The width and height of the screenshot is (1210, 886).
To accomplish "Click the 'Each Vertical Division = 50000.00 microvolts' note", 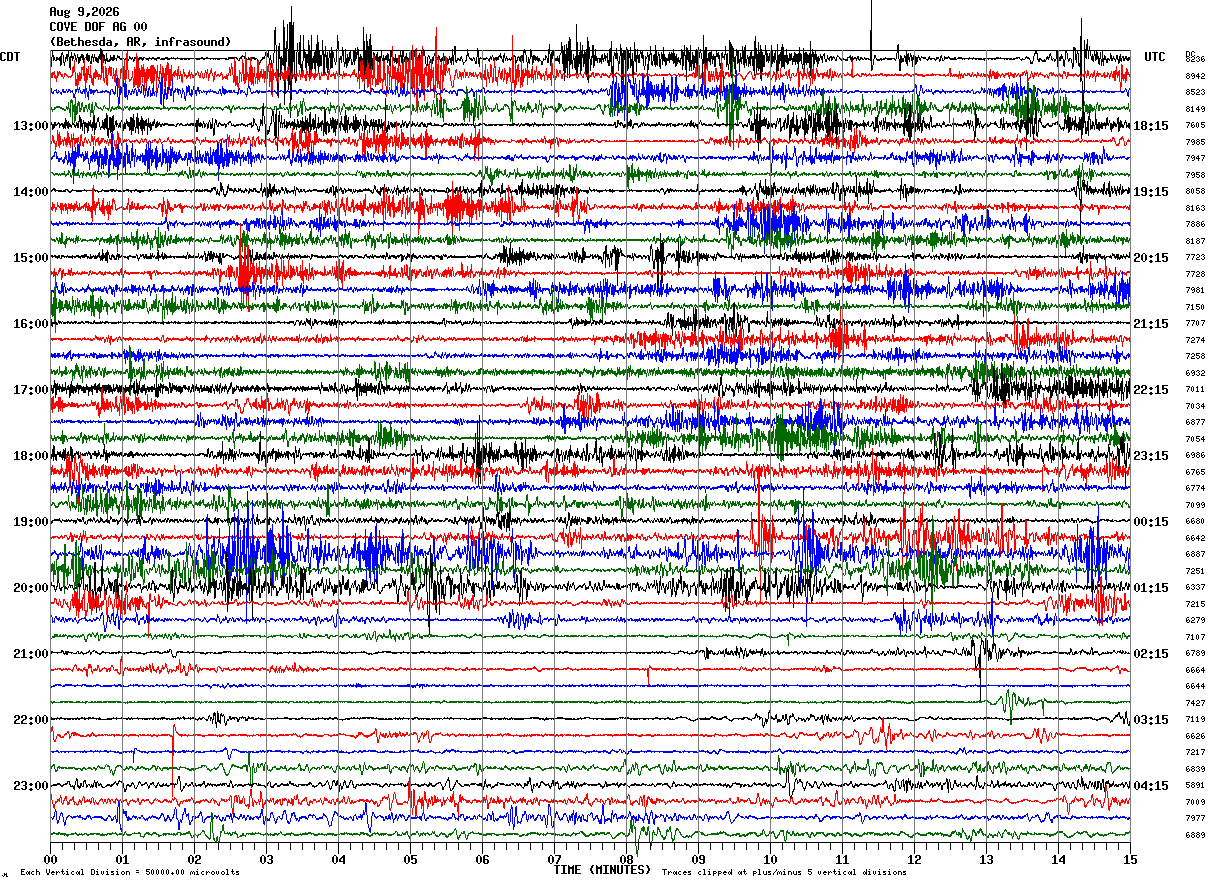I will 129,873.
